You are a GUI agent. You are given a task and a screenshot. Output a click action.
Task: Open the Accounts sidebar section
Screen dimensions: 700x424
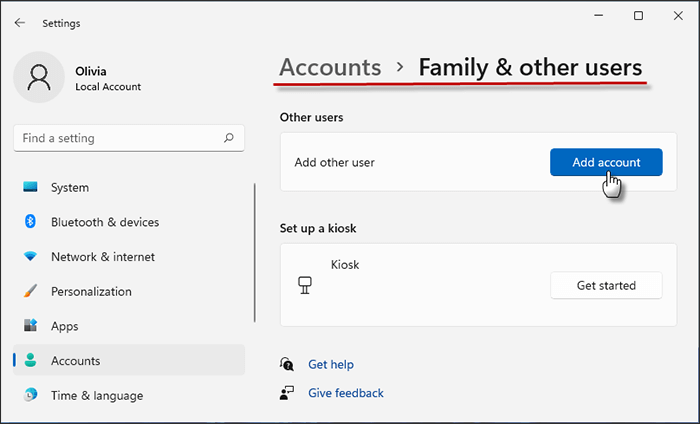[76, 361]
